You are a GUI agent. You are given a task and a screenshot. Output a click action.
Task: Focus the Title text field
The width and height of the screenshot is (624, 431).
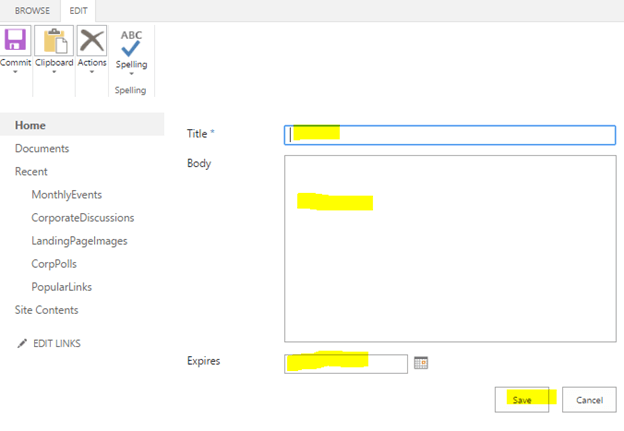point(450,134)
